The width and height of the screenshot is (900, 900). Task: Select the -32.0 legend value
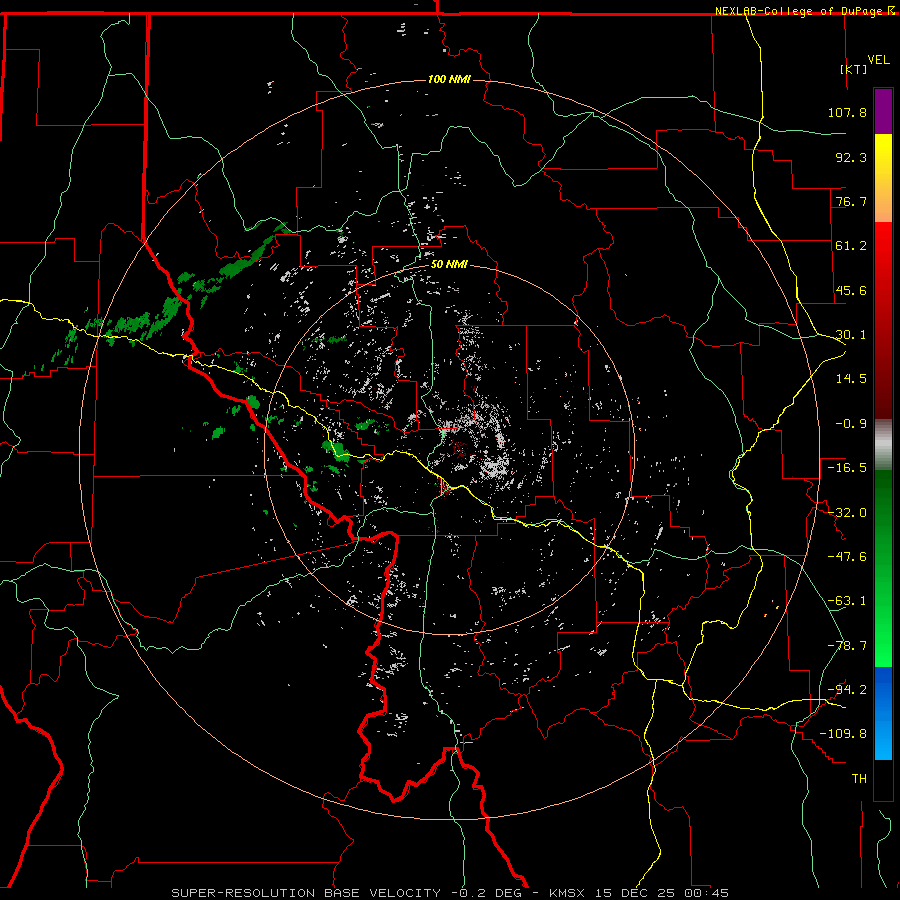847,513
